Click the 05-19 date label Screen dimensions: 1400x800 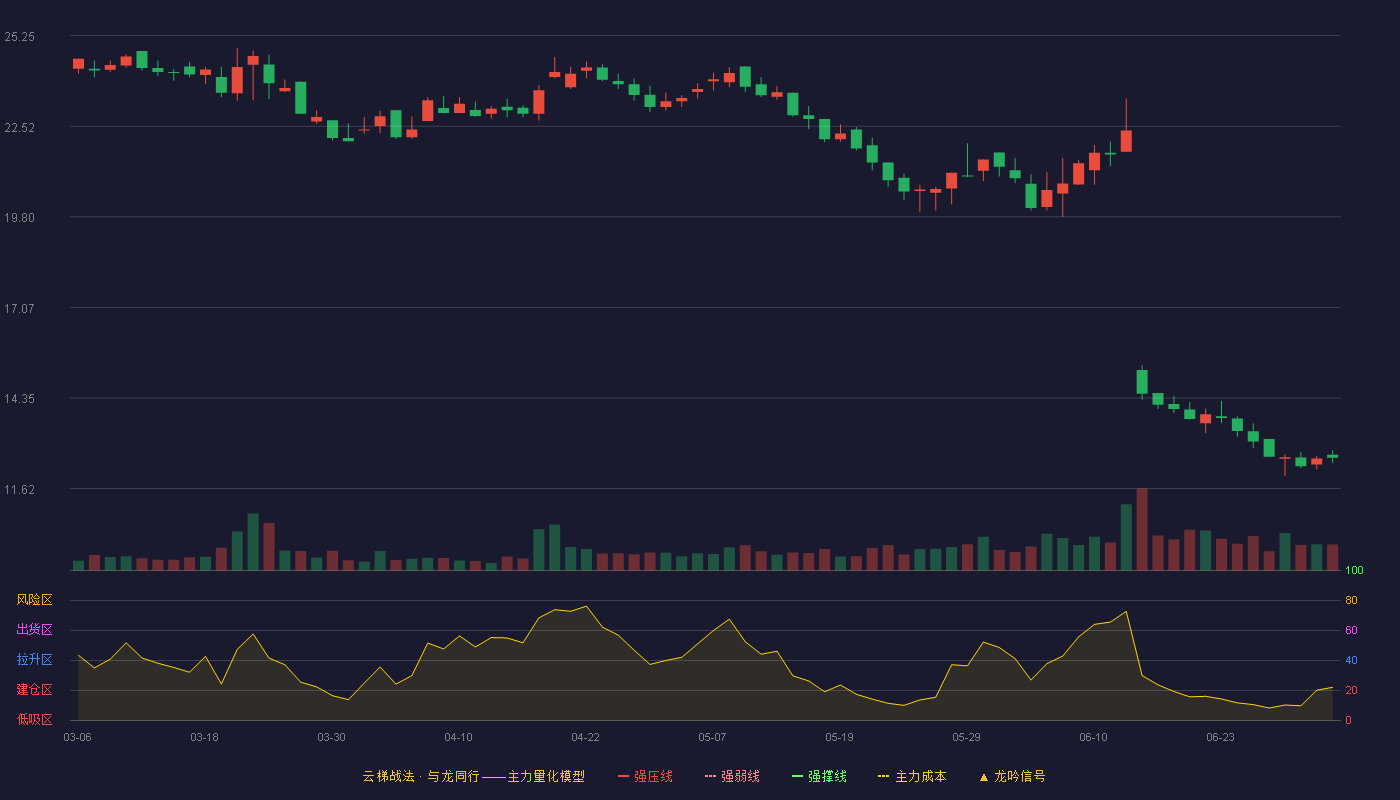pyautogui.click(x=839, y=737)
